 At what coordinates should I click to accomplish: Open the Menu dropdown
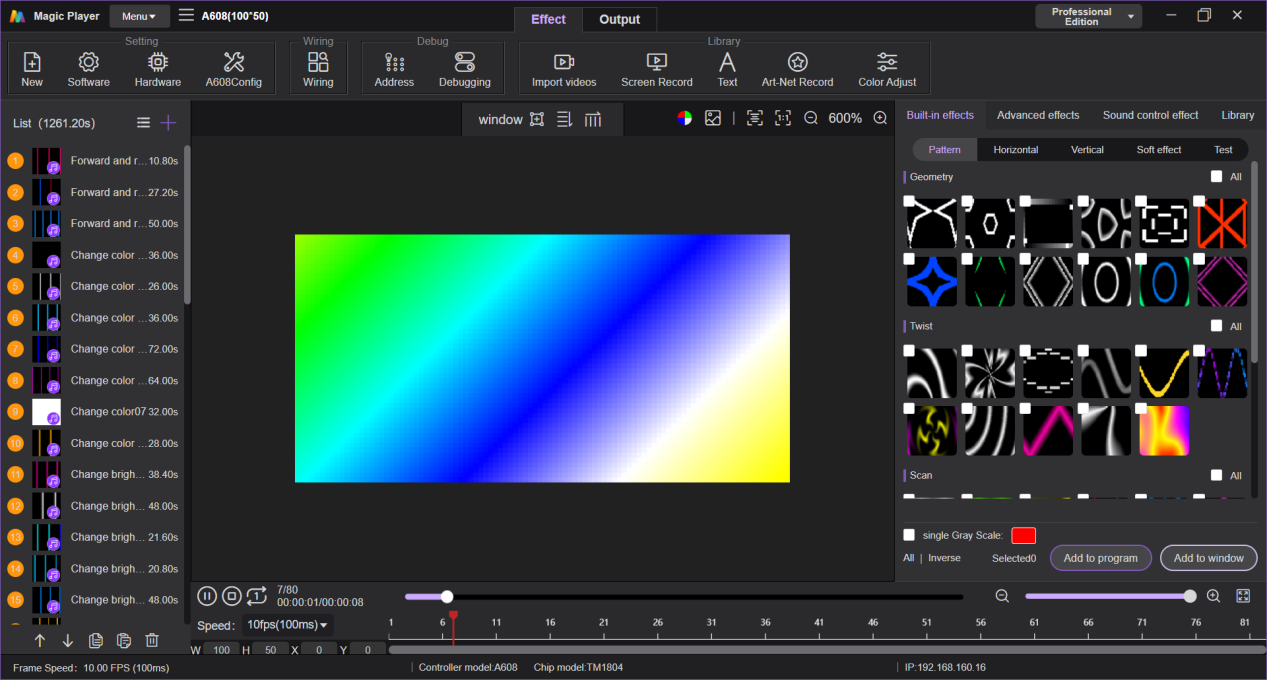(x=139, y=16)
